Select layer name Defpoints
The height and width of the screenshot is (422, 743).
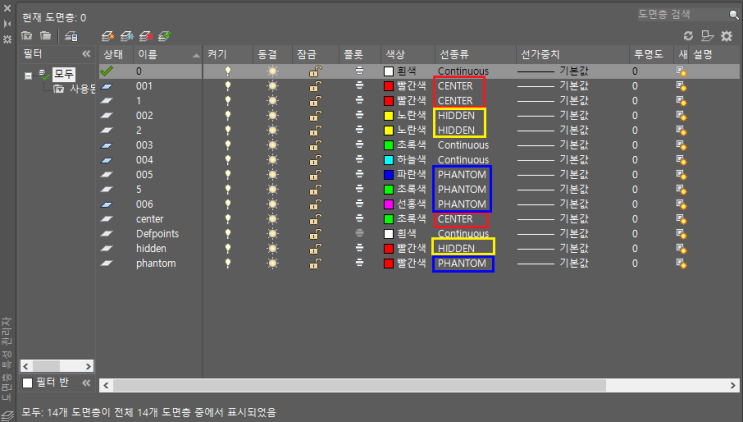click(157, 233)
